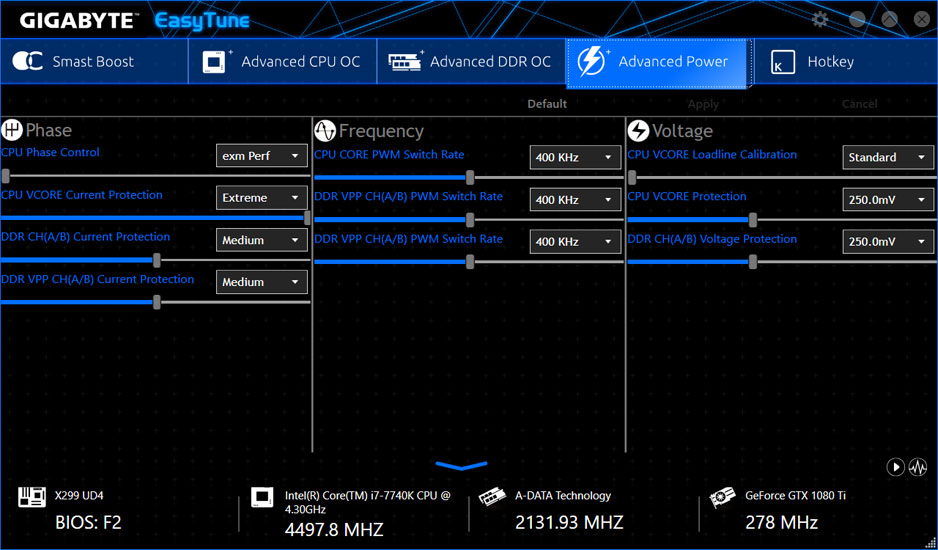This screenshot has width=938, height=550.
Task: Open the hardware monitor waveform icon
Action: [917, 467]
